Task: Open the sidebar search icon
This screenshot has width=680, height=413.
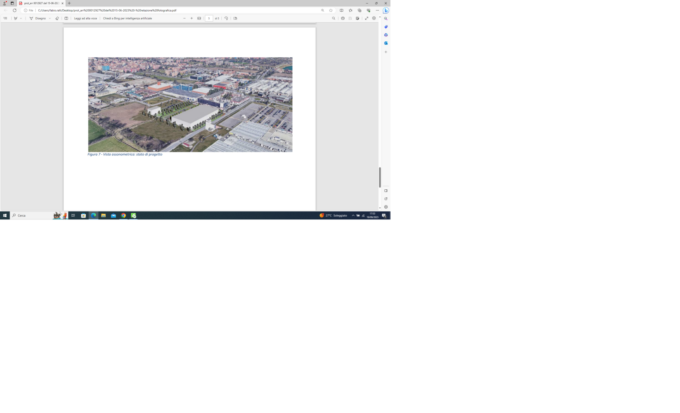Action: pyautogui.click(x=386, y=19)
